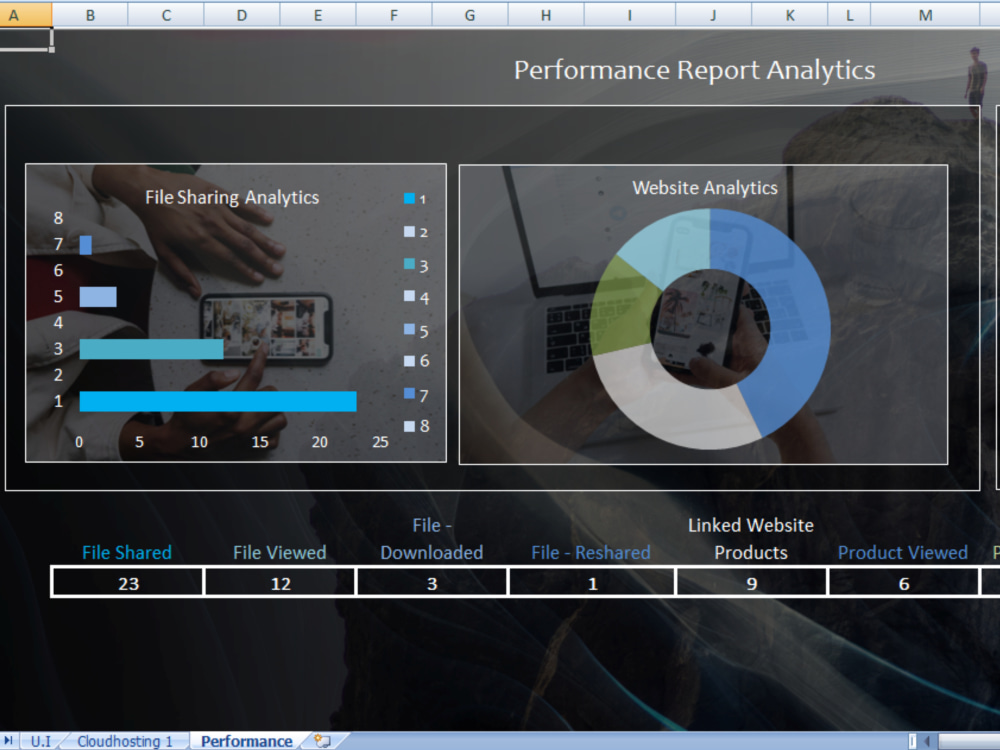Viewport: 1000px width, 750px height.
Task: Click the File - Reshared column heading
Action: click(x=592, y=552)
